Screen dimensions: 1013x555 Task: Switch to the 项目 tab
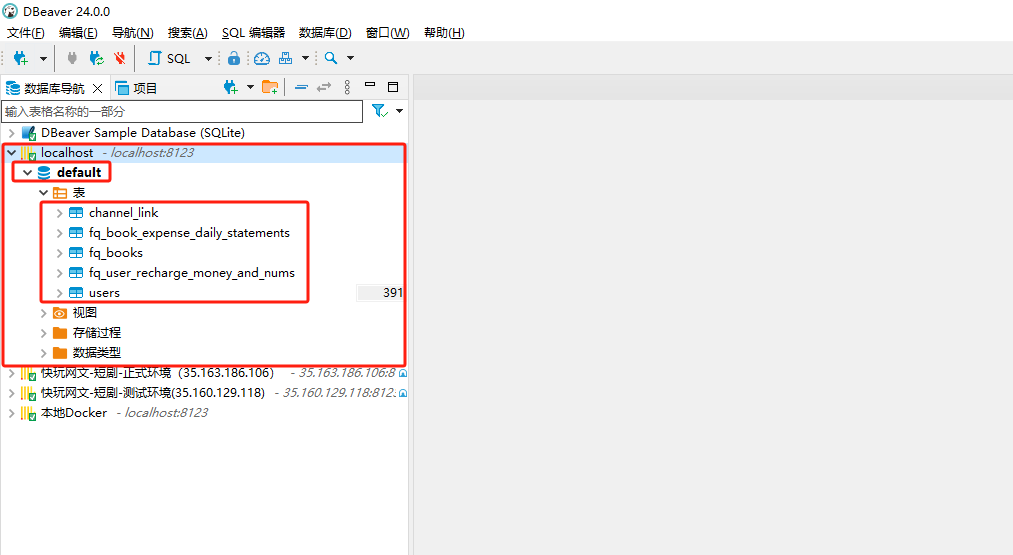pyautogui.click(x=136, y=89)
